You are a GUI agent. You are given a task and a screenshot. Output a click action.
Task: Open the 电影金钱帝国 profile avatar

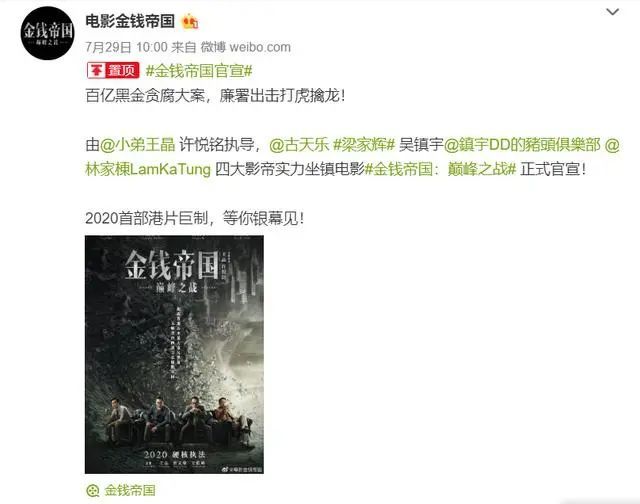[47, 33]
